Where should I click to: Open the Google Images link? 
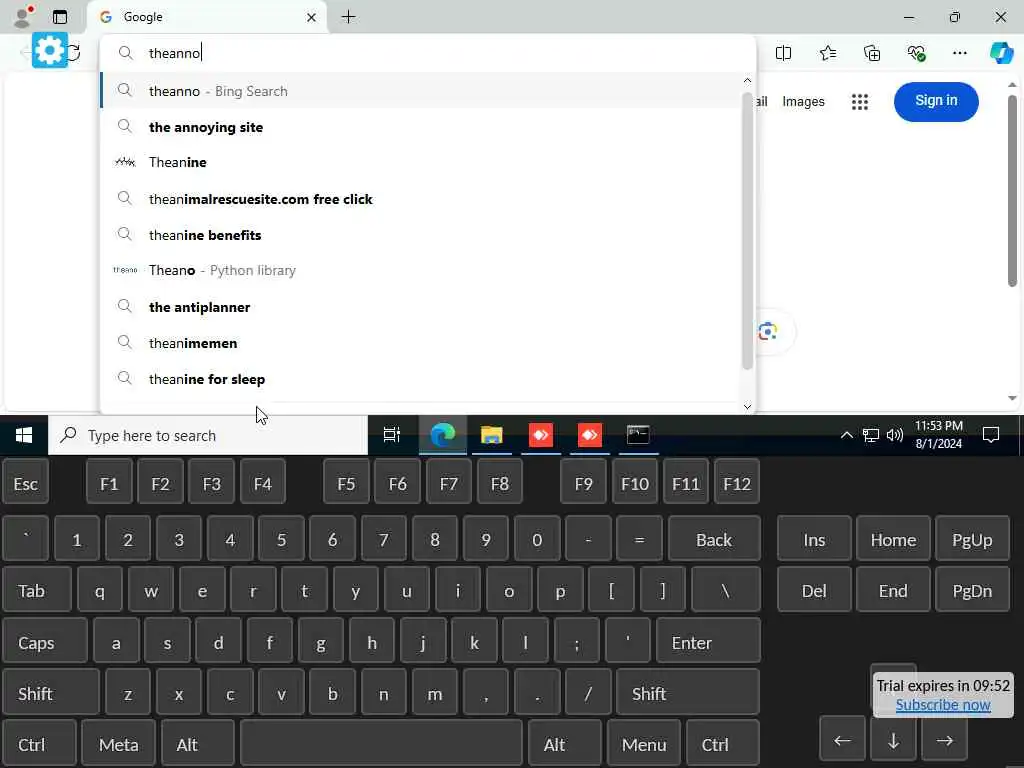[x=803, y=101]
